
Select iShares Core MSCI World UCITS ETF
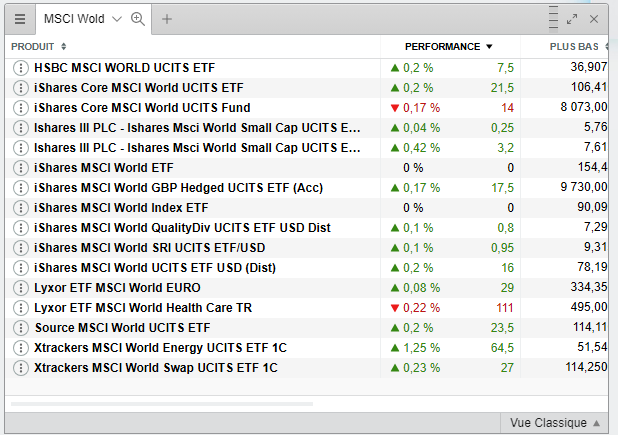coord(139,88)
